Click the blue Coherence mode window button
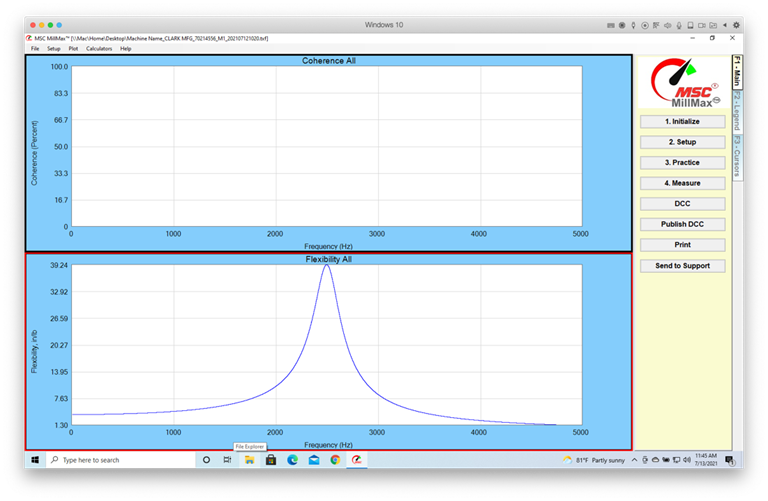 coord(59,25)
